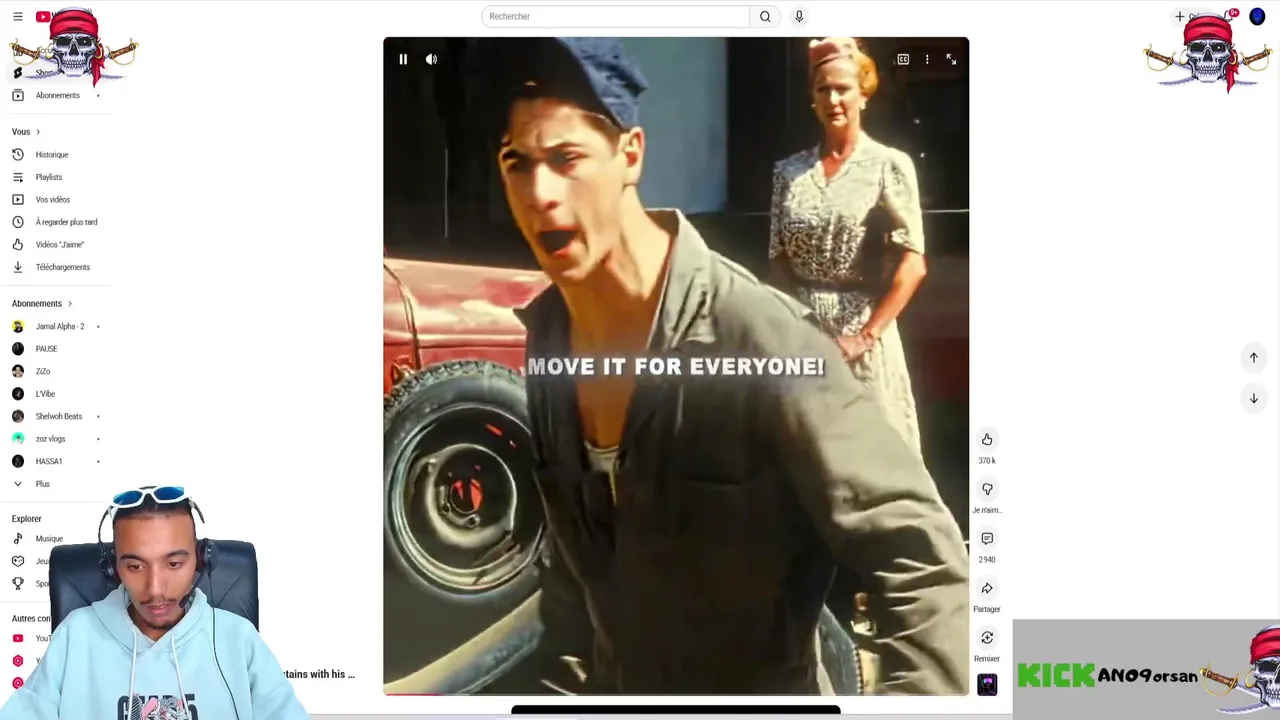The width and height of the screenshot is (1280, 720).
Task: Click the Historique clock icon
Action: 17,155
